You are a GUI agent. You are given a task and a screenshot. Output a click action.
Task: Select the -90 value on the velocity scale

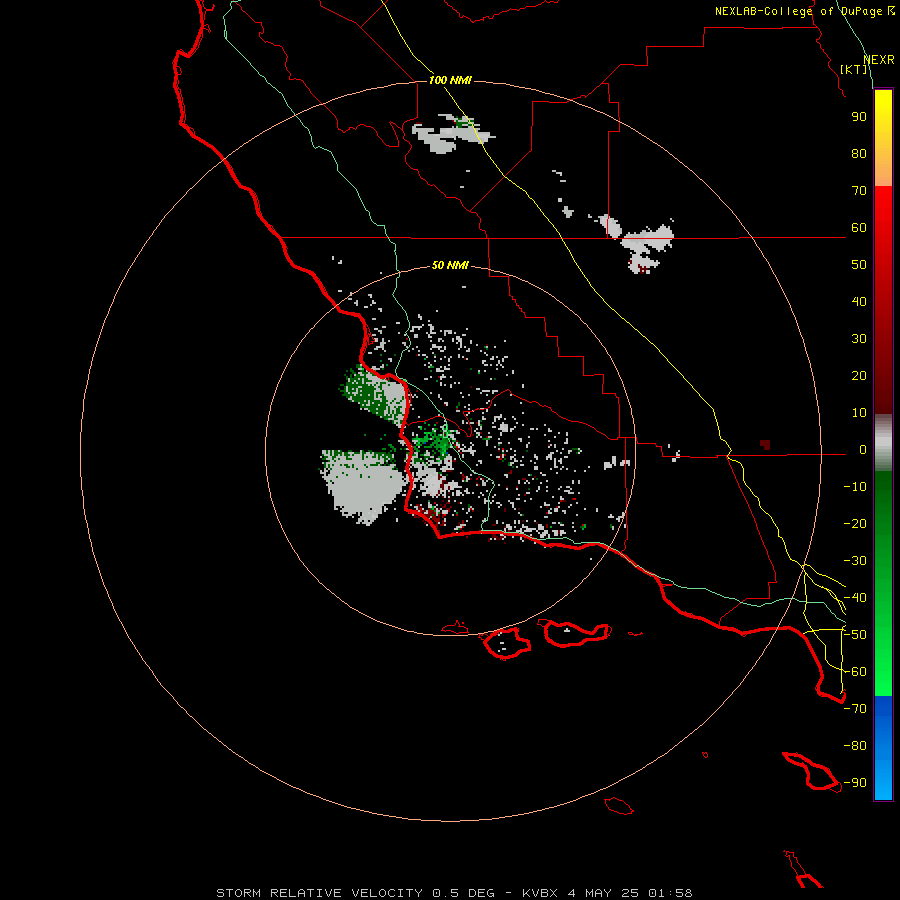pos(855,783)
